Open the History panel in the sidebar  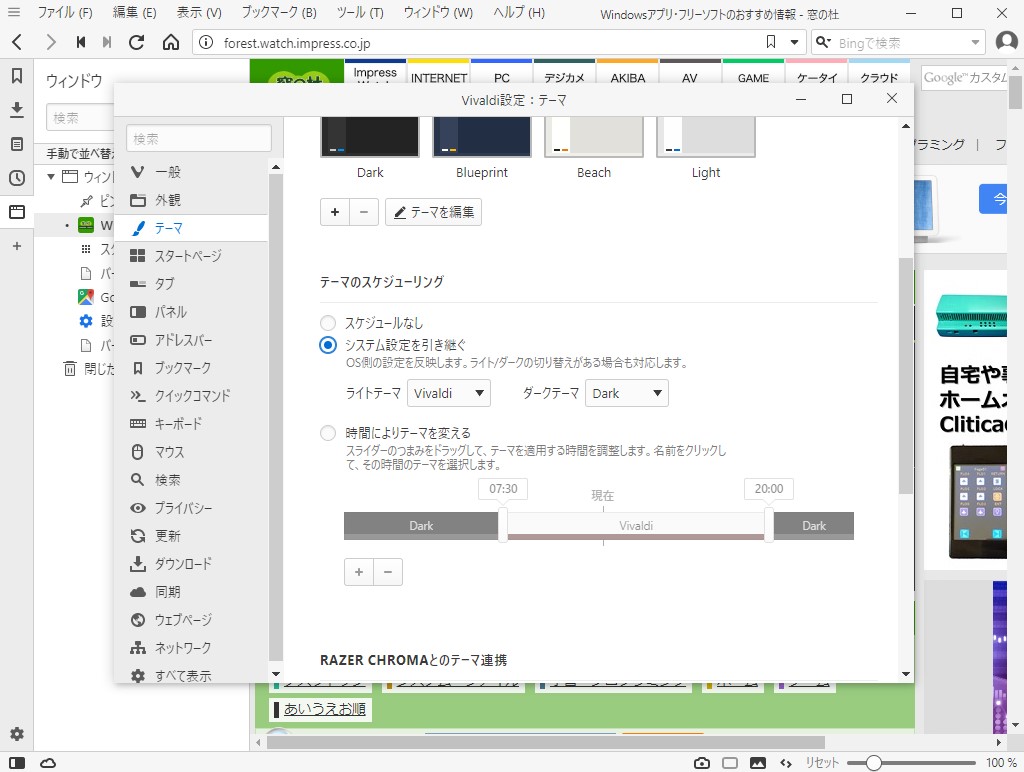(15, 178)
